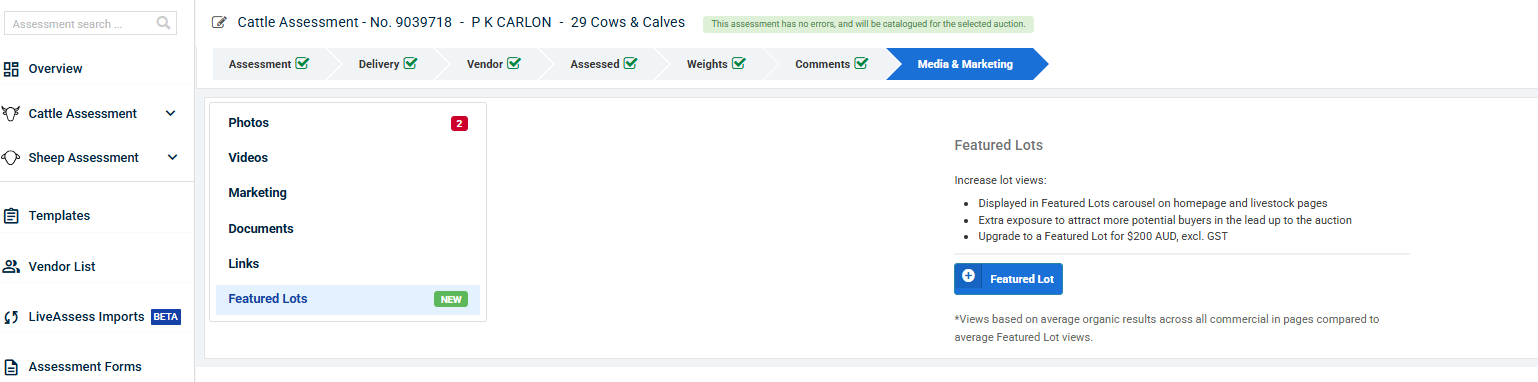Click the cattle head icon in sidebar
The image size is (1538, 382).
(x=12, y=114)
